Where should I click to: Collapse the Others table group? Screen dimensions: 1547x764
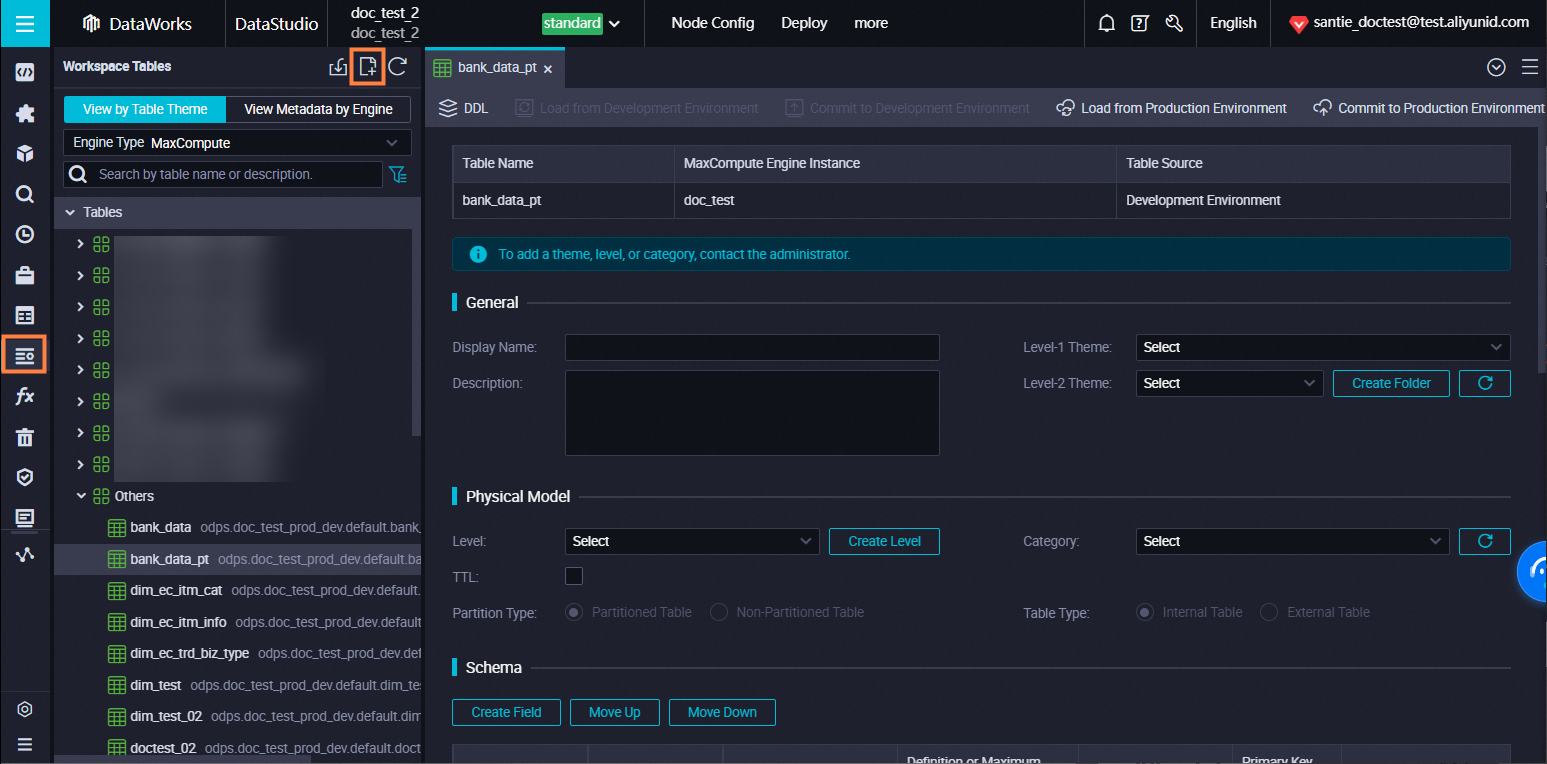click(82, 496)
